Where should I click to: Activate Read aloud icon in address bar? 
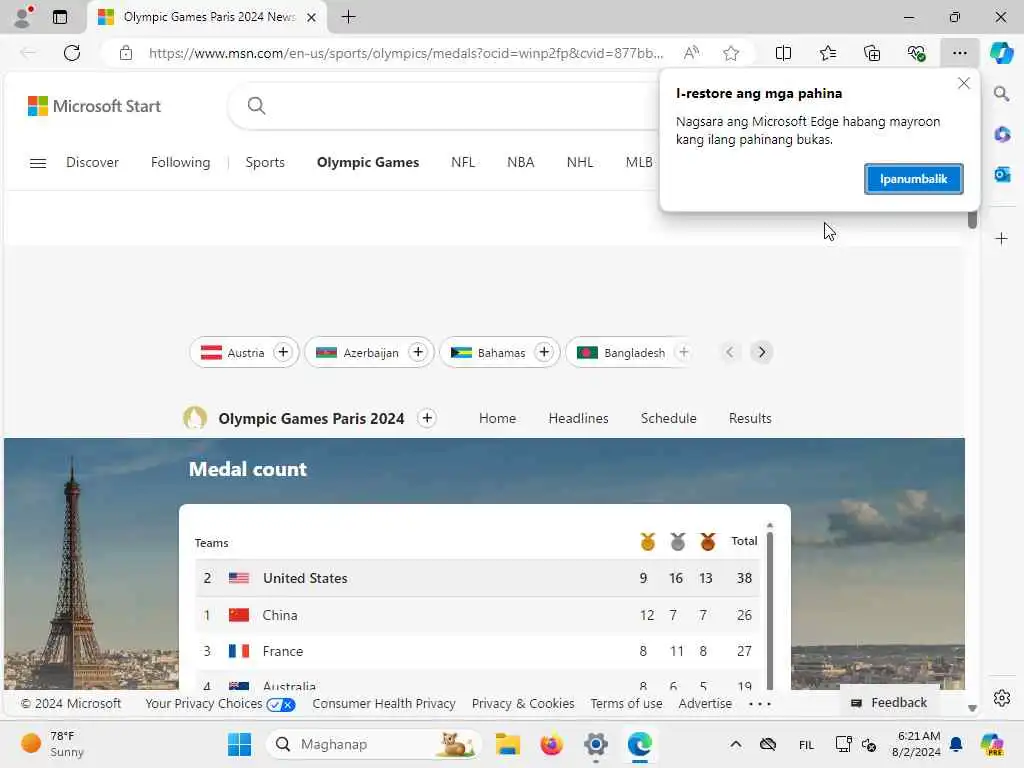(x=691, y=53)
